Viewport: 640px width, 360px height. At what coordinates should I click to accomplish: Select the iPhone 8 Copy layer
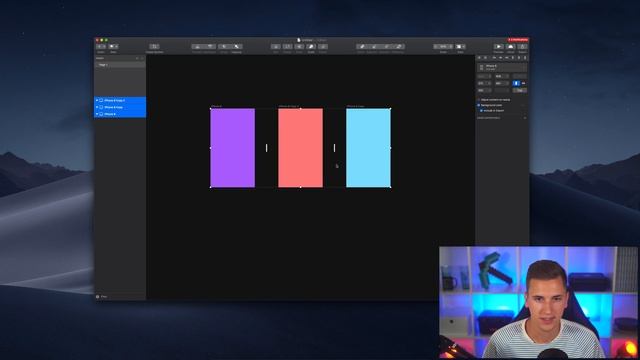tap(120, 107)
